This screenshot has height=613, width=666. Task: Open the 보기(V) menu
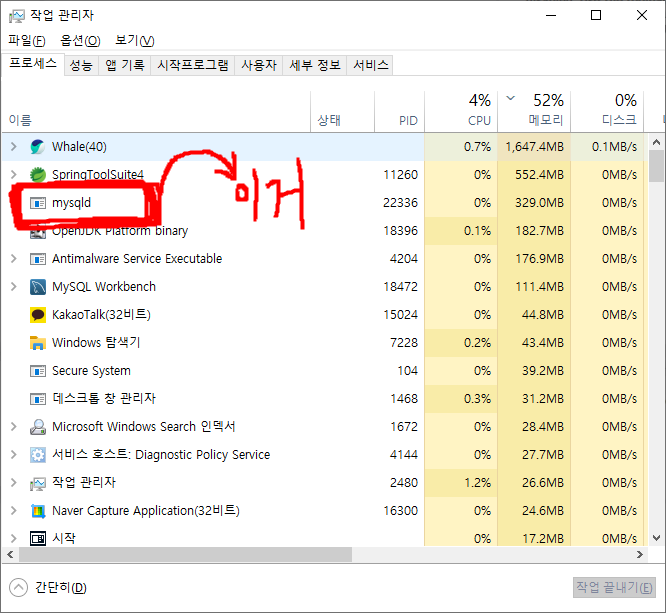coord(135,40)
